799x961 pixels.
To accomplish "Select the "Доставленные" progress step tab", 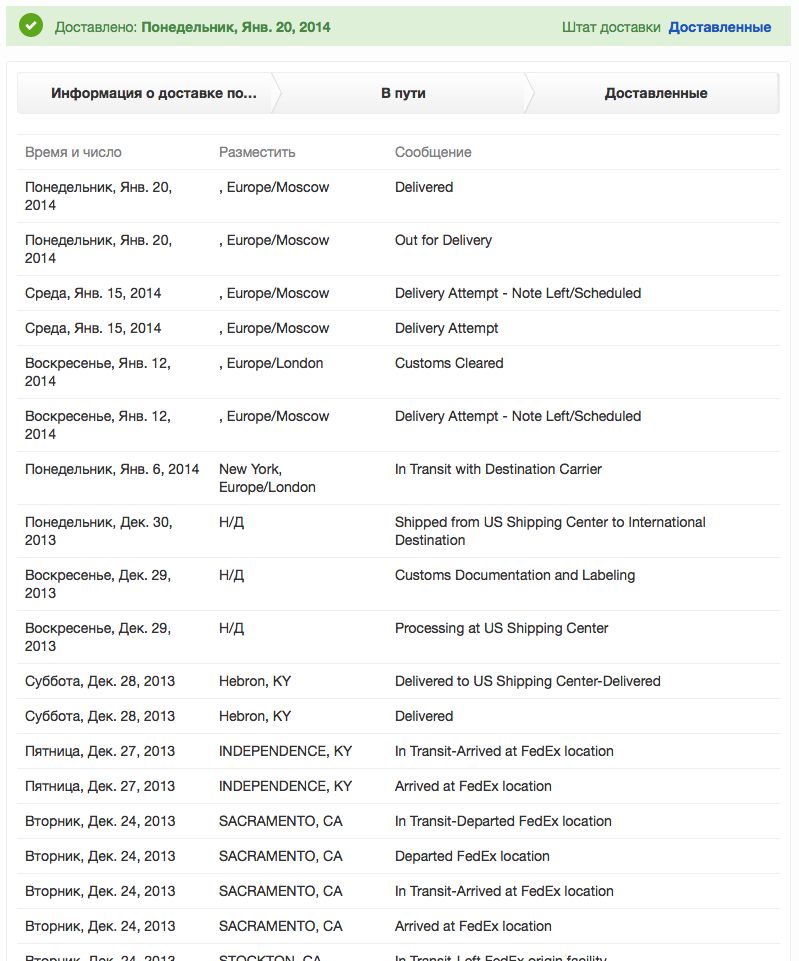I will (x=656, y=93).
